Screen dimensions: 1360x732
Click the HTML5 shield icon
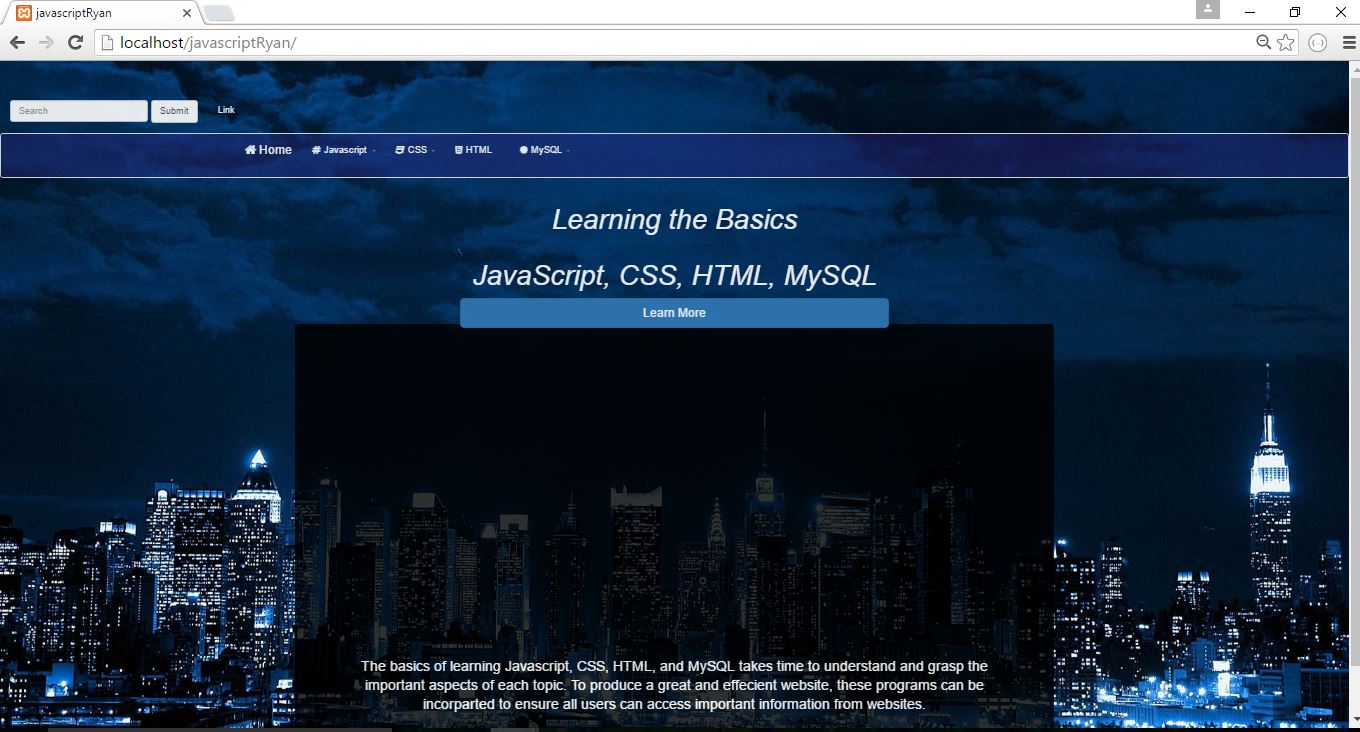(458, 150)
